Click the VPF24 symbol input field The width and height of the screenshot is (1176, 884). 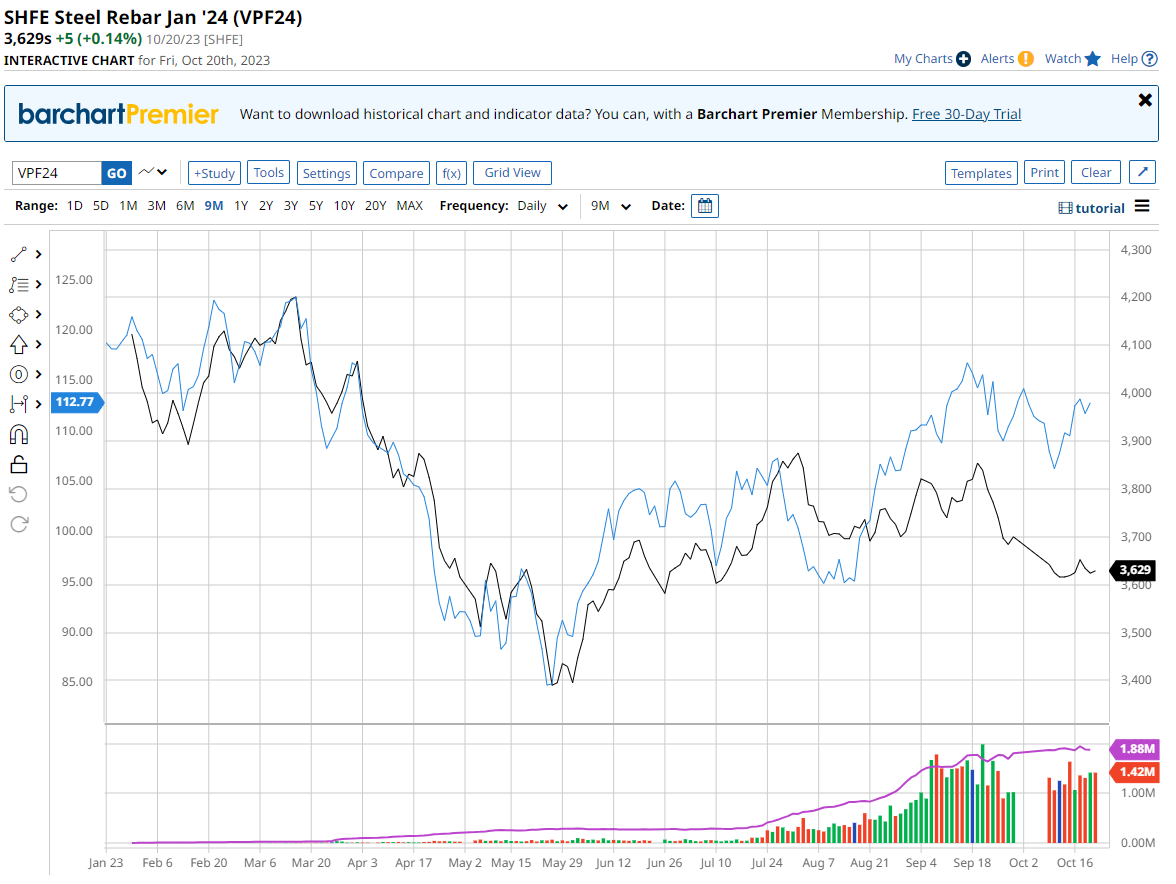57,173
